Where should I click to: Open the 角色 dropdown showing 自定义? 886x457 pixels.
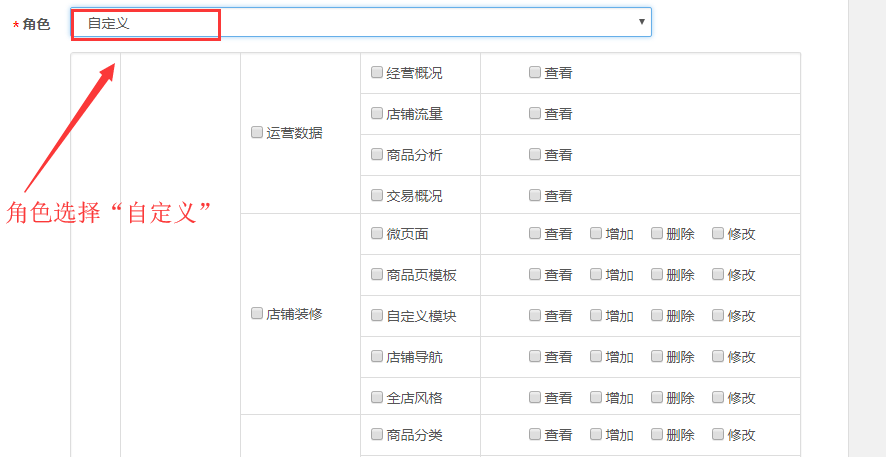click(360, 22)
